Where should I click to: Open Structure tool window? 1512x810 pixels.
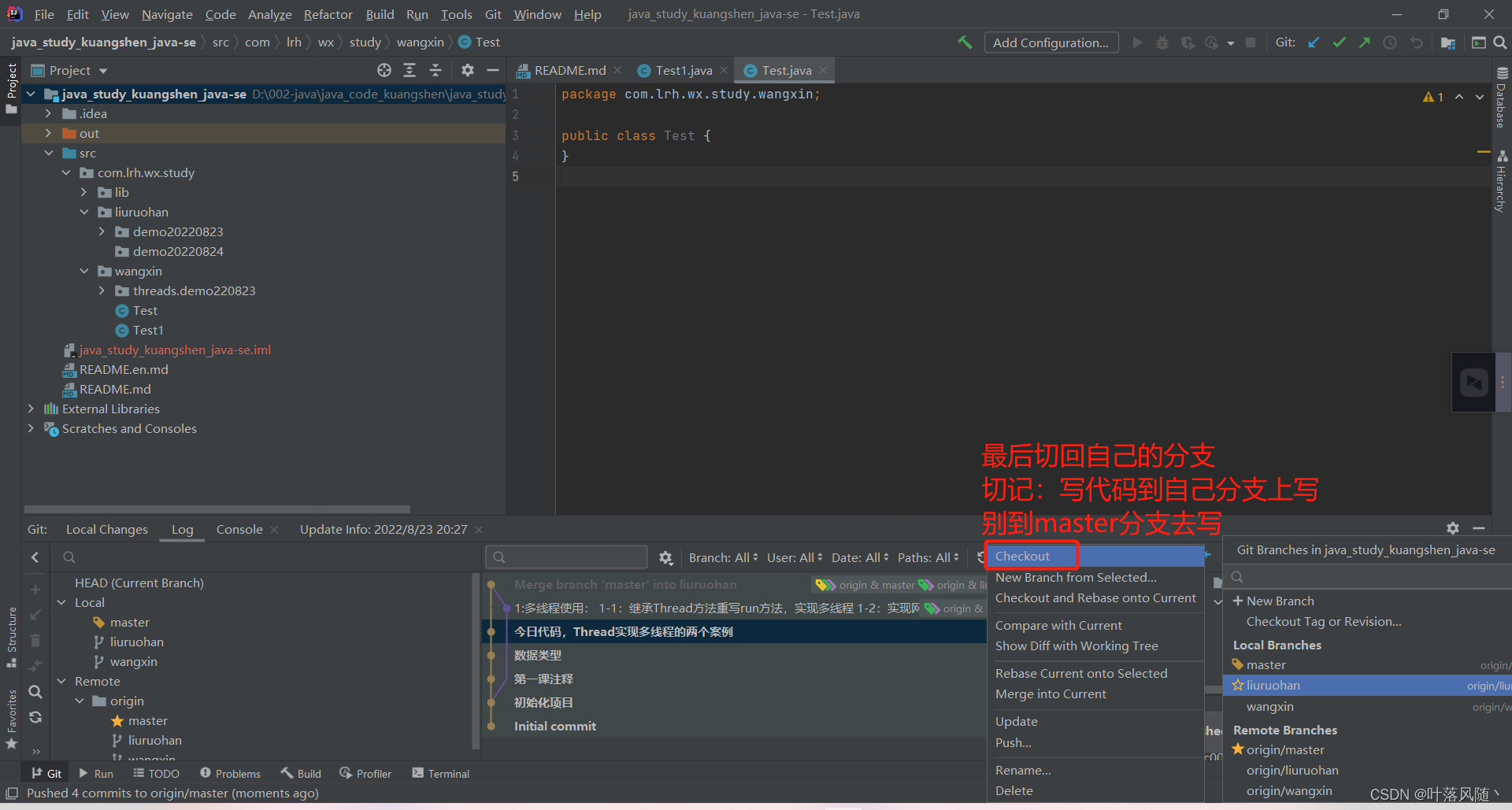point(11,638)
